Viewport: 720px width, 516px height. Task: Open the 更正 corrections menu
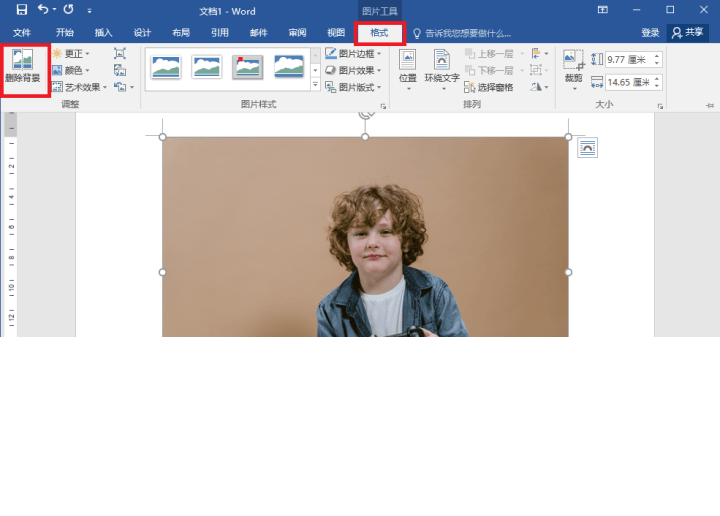tap(71, 54)
